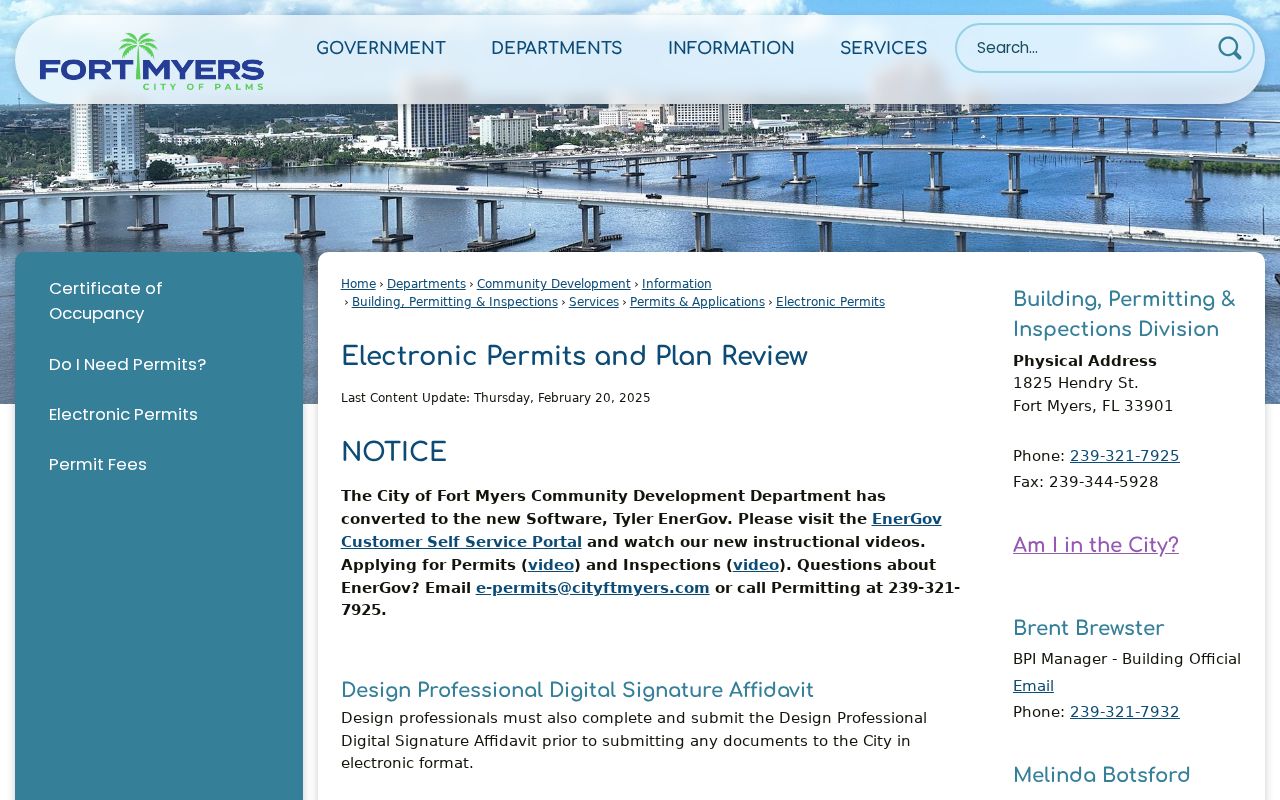Open Am I in the City? link

(1095, 545)
